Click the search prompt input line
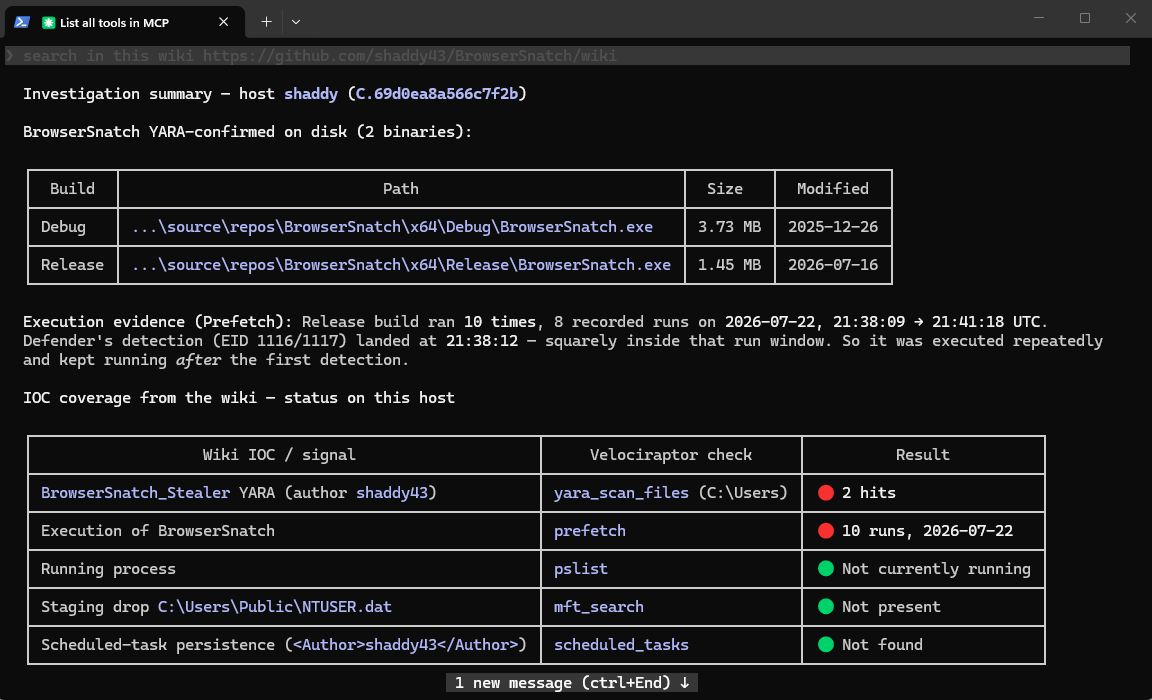 [567, 56]
